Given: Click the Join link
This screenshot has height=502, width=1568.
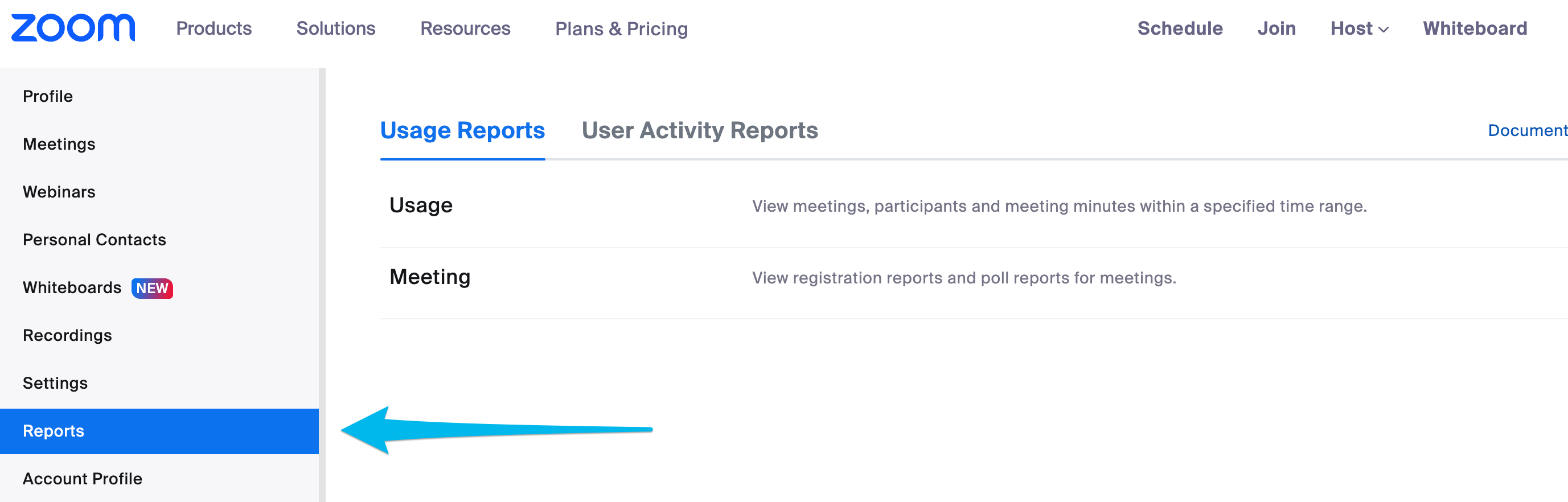Looking at the screenshot, I should coord(1276,28).
